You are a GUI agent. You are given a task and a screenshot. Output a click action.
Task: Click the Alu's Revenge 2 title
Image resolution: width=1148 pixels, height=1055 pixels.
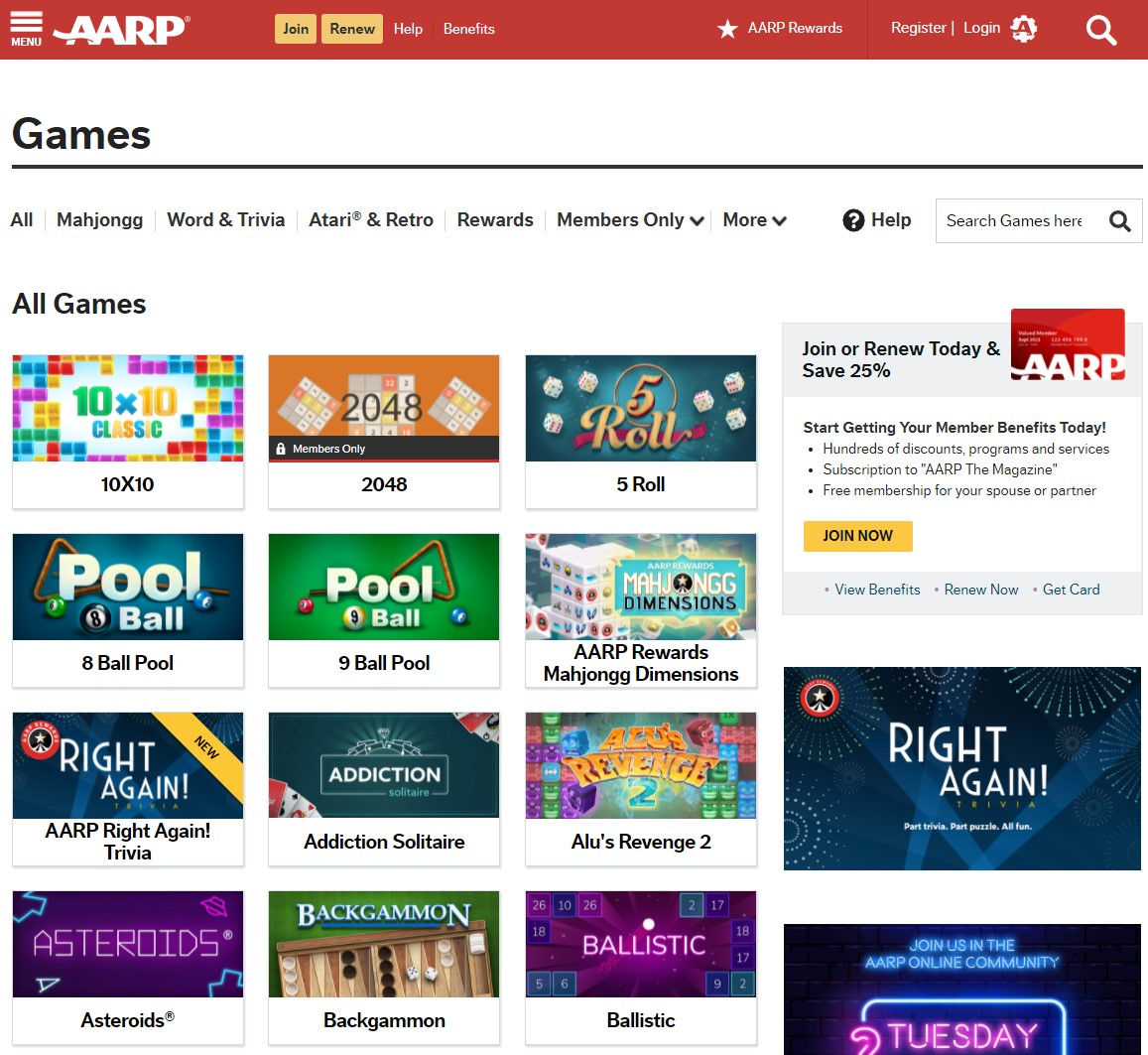(641, 842)
